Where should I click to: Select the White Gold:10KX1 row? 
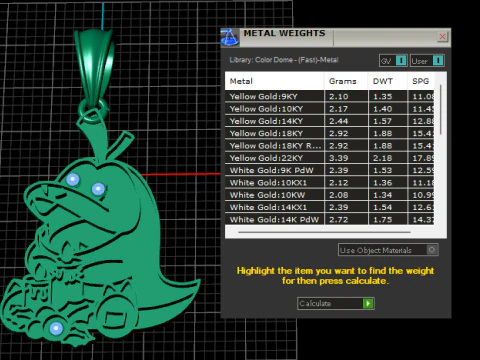tap(329, 183)
